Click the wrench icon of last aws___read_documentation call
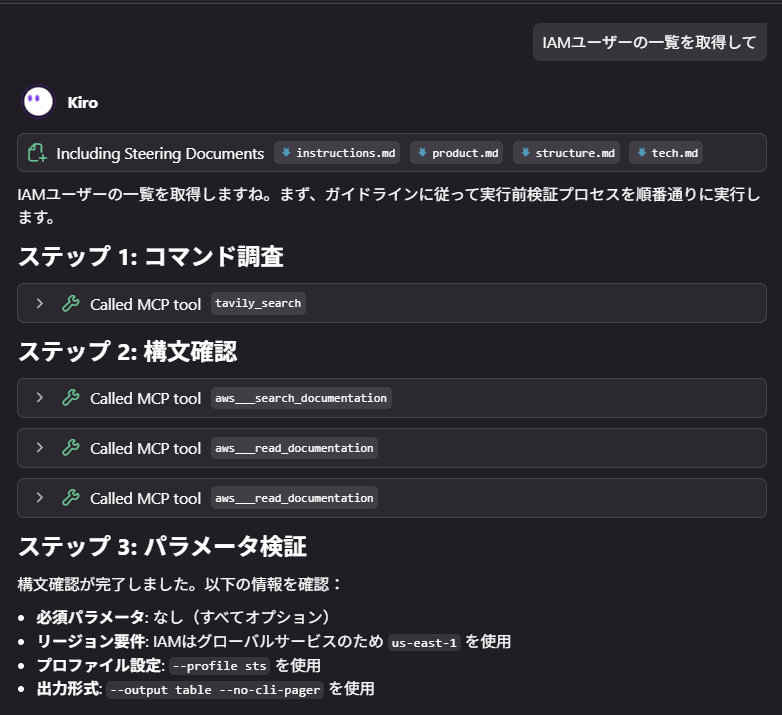The width and height of the screenshot is (782, 715). [x=71, y=498]
